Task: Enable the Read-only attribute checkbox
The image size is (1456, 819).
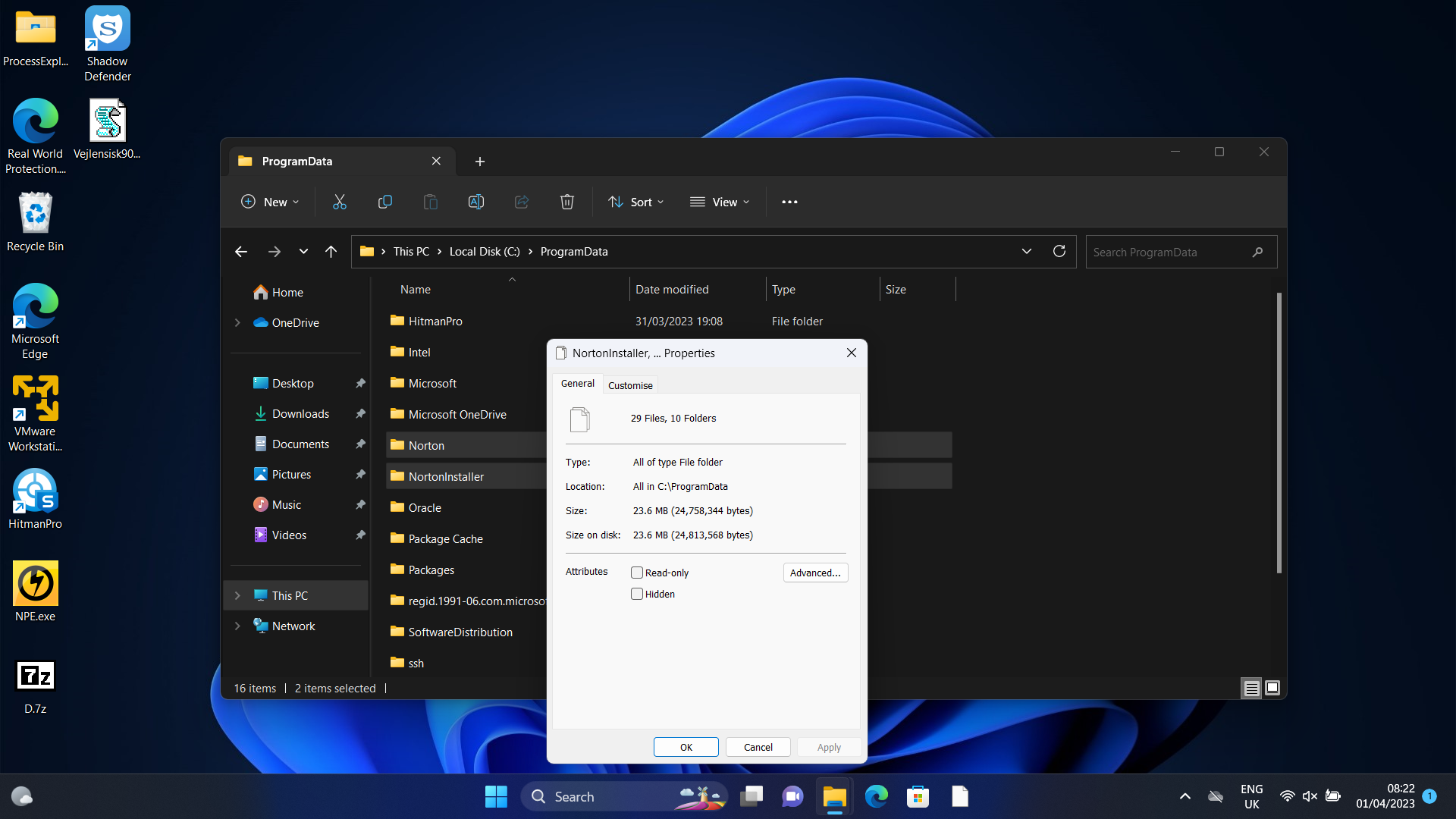Action: point(637,573)
